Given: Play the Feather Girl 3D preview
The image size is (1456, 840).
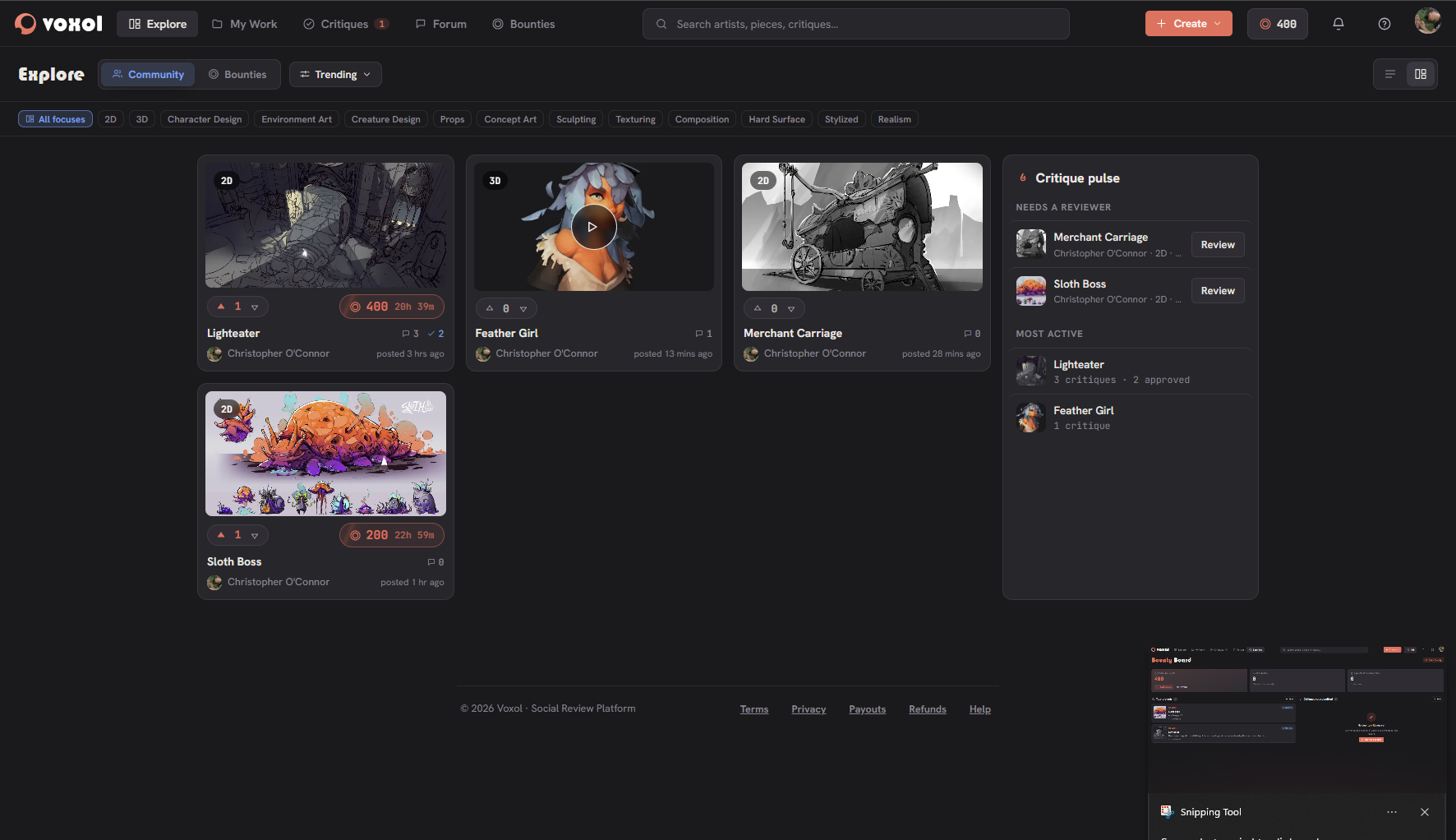Looking at the screenshot, I should (x=593, y=227).
